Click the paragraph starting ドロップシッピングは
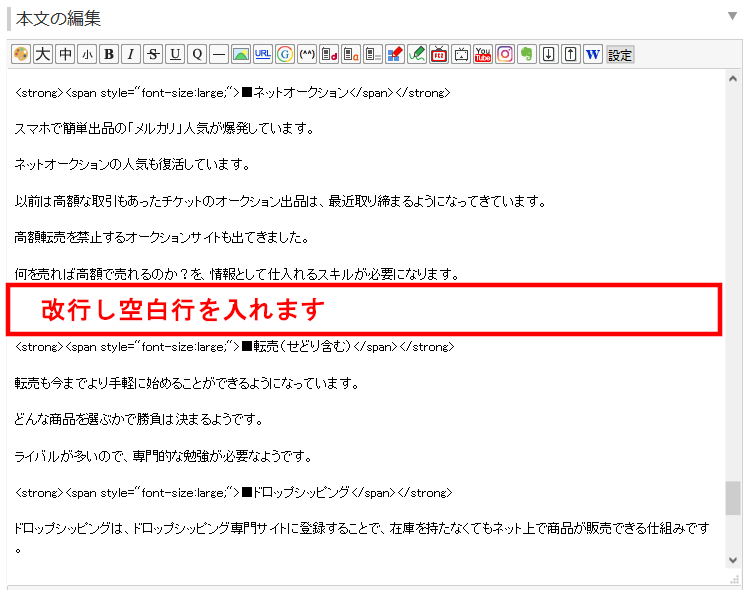This screenshot has height=590, width=746. (x=362, y=538)
